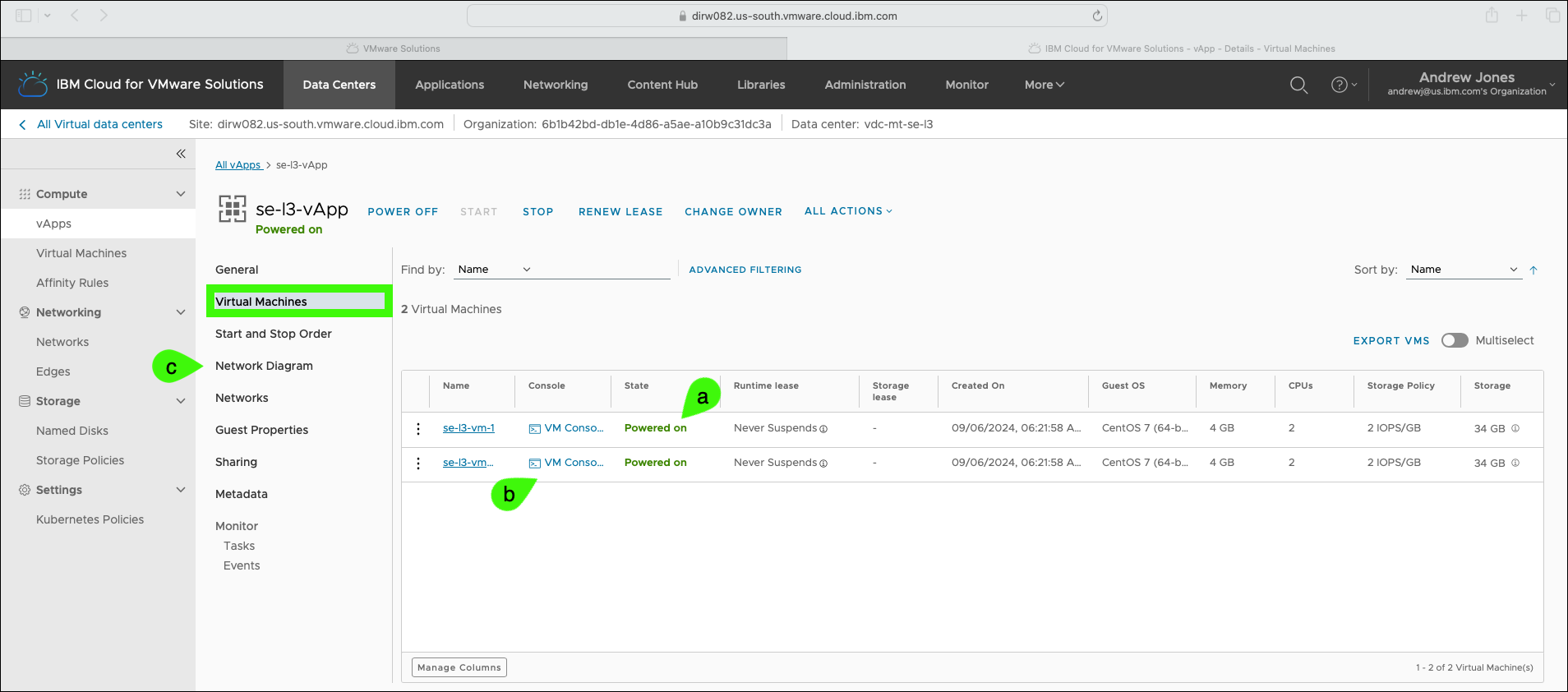Image resolution: width=1568 pixels, height=692 pixels.
Task: Collapse the sidebar with double-chevron icon
Action: click(x=181, y=154)
